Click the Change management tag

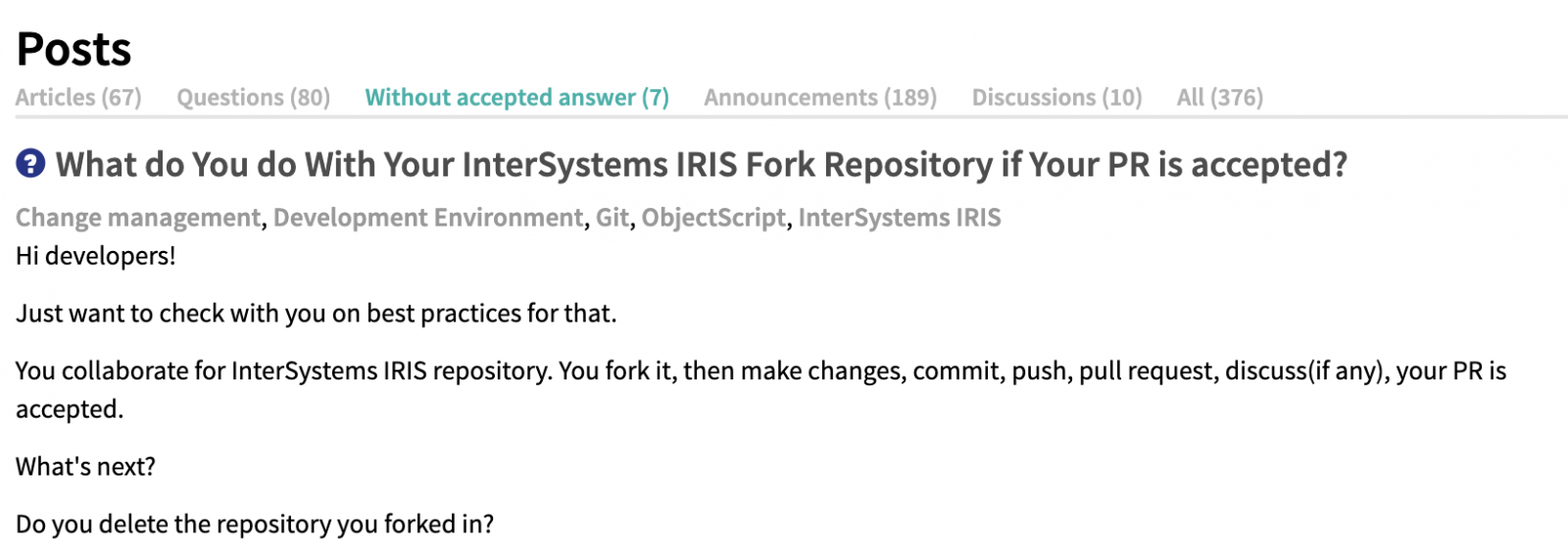click(x=138, y=218)
